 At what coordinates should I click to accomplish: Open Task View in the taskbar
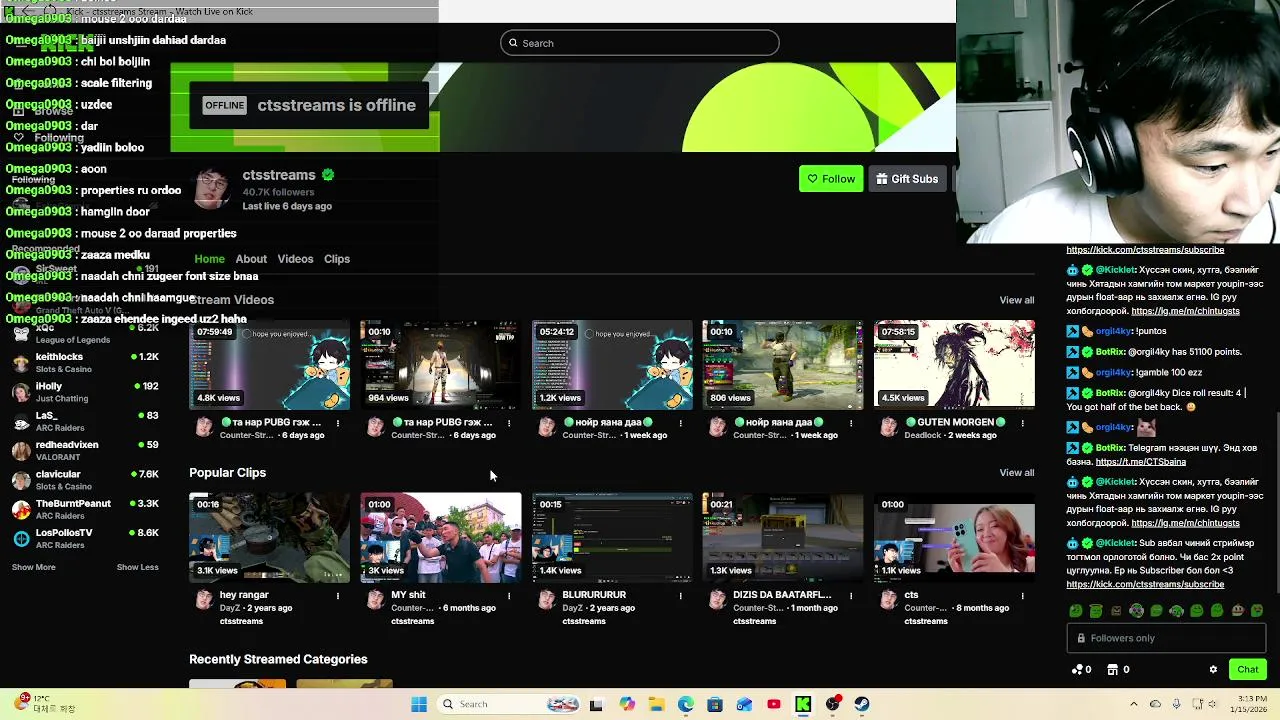tap(597, 705)
